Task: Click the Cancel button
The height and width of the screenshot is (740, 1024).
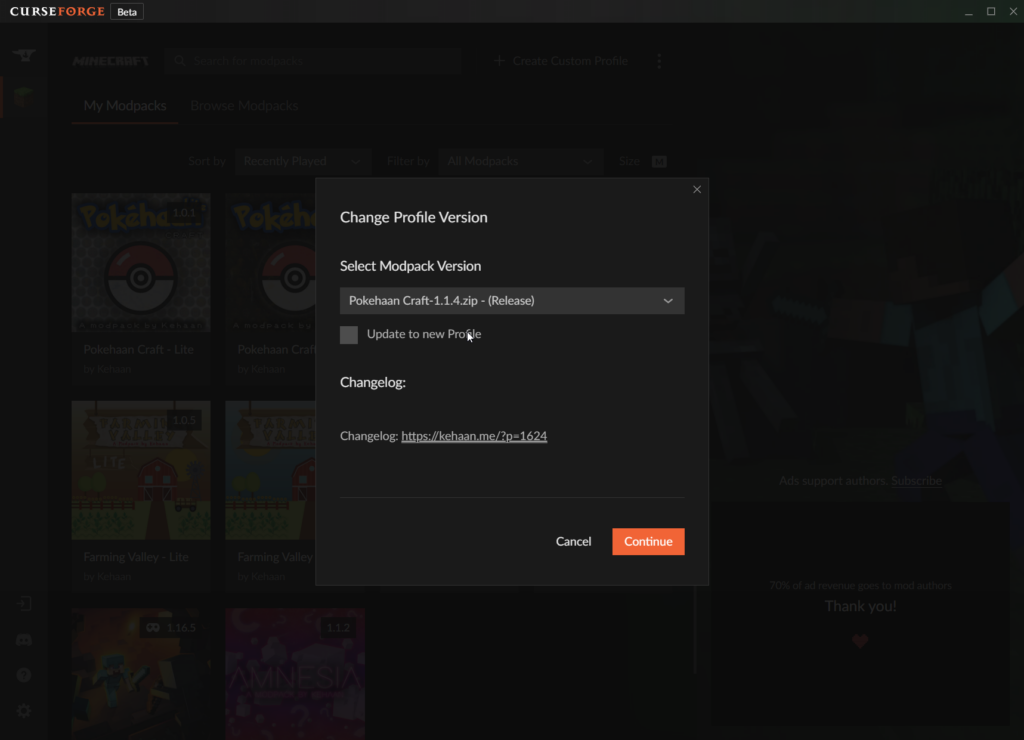Action: (x=573, y=541)
